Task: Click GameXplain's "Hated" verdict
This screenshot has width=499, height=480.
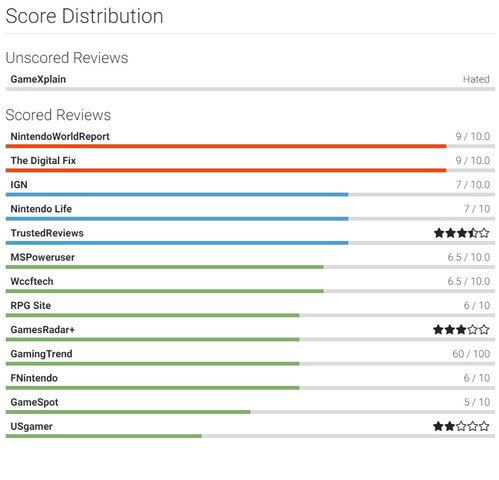Action: (x=476, y=79)
